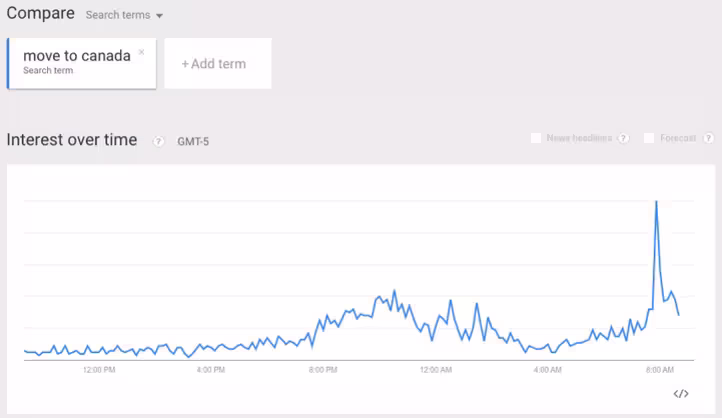
Task: Click the 12:00 AM time axis label
Action: coord(436,370)
